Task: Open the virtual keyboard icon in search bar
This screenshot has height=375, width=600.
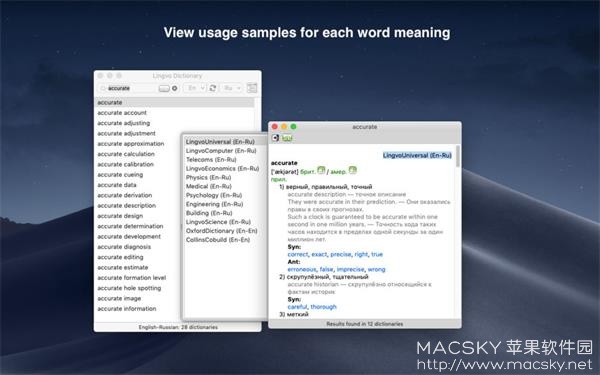Action: click(x=164, y=88)
